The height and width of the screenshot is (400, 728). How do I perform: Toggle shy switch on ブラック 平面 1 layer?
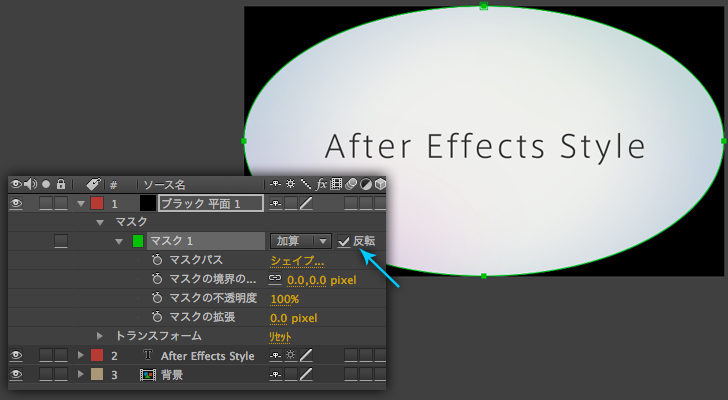click(x=275, y=203)
